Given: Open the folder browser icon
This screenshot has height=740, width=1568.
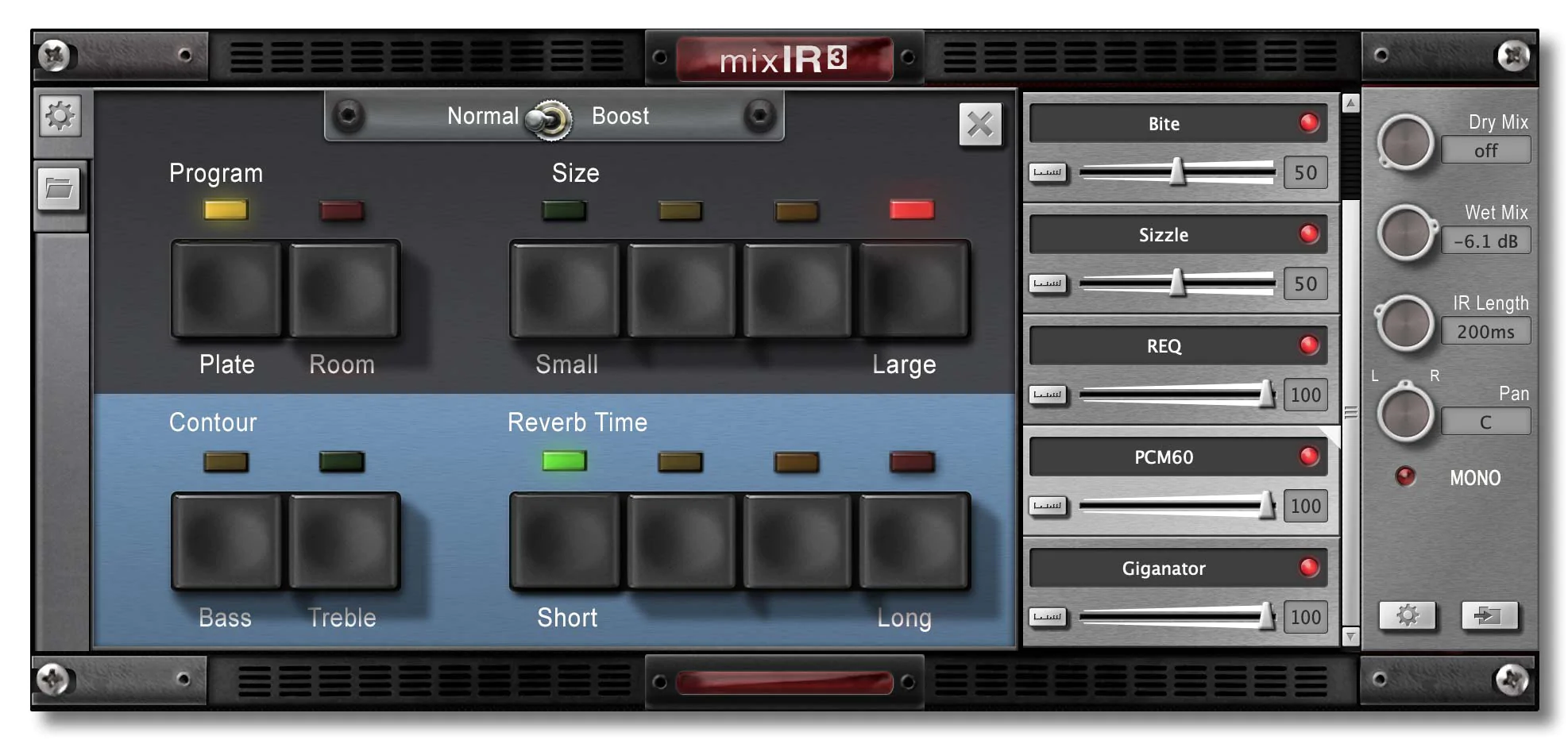Looking at the screenshot, I should pos(60,189).
